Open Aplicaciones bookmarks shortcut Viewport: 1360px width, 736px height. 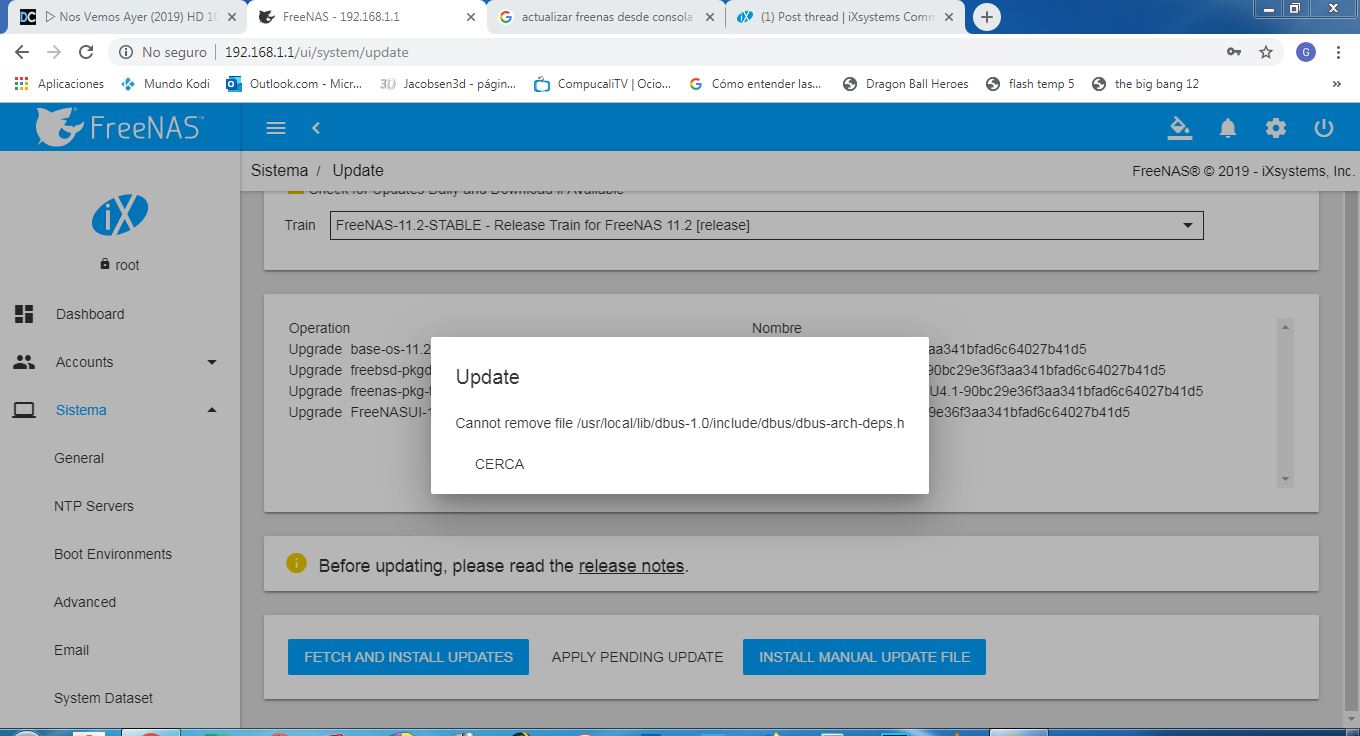pyautogui.click(x=60, y=84)
